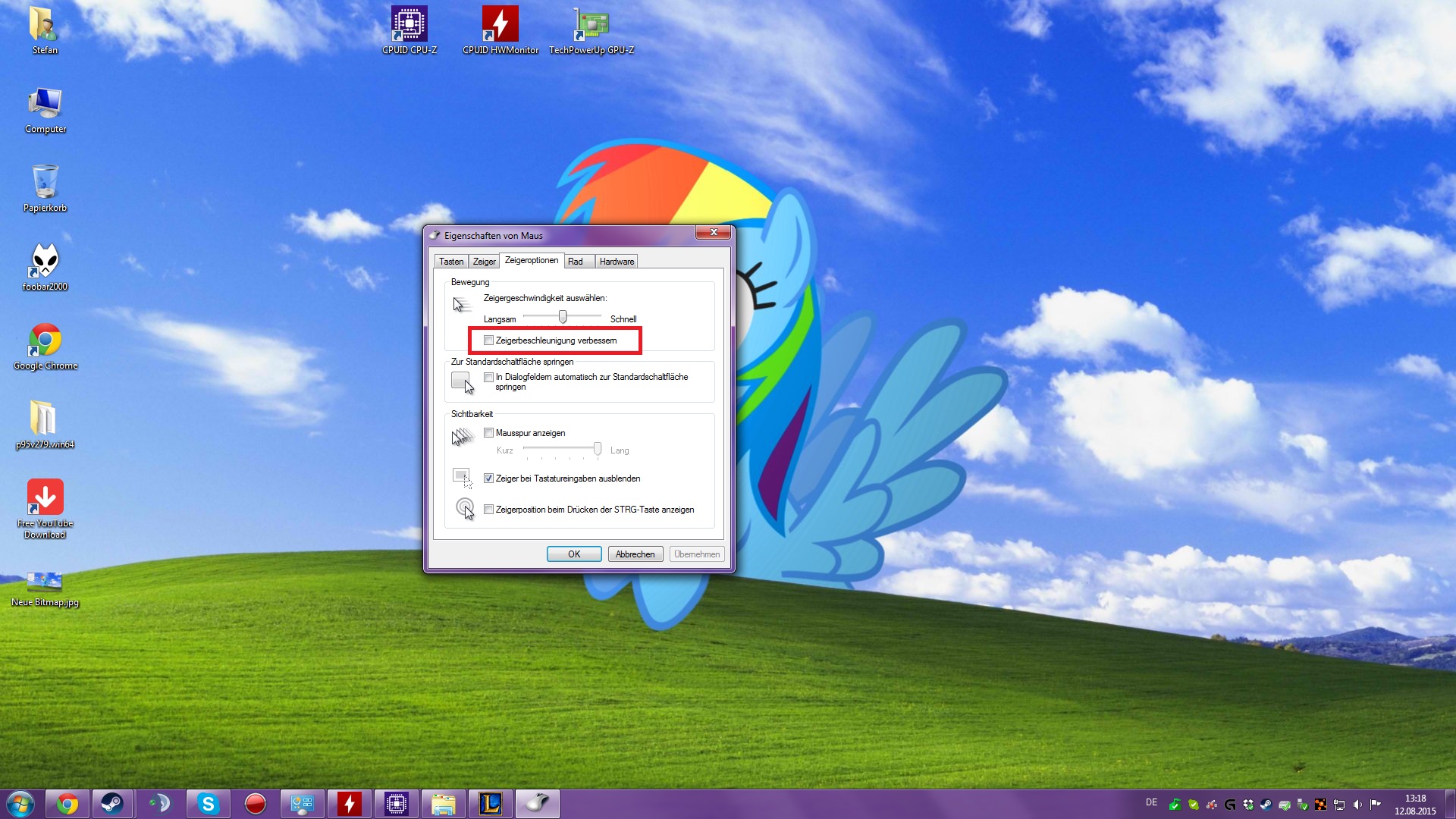The width and height of the screenshot is (1456, 819).
Task: Uncheck Zeiger bei Tastatureingaben ausblenden
Action: [489, 479]
